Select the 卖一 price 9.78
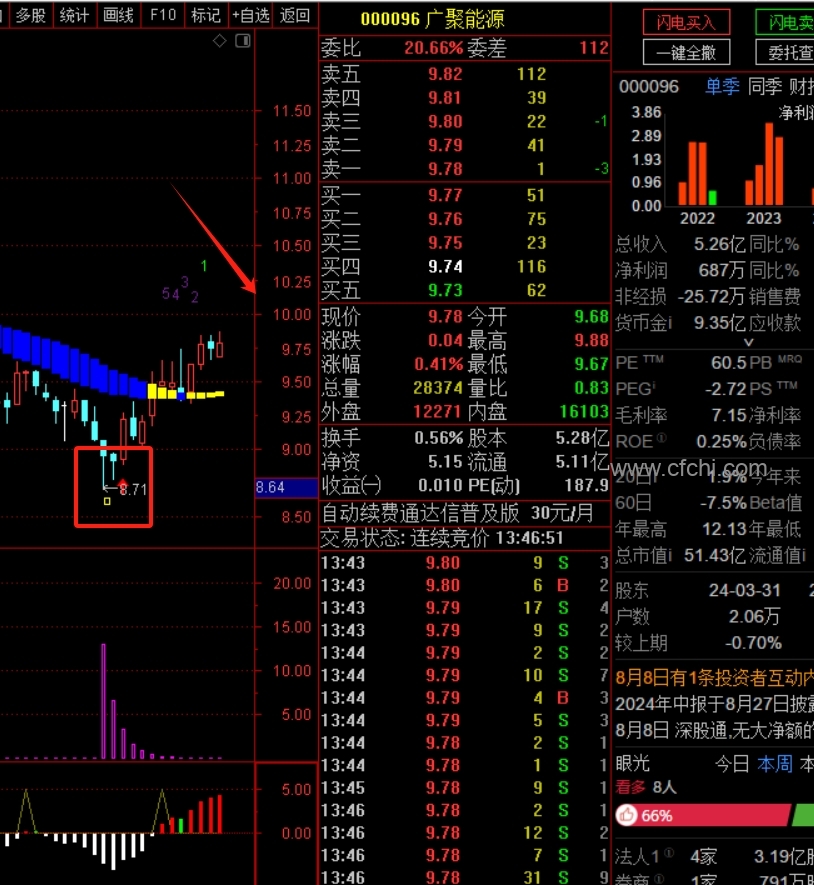 click(x=445, y=169)
